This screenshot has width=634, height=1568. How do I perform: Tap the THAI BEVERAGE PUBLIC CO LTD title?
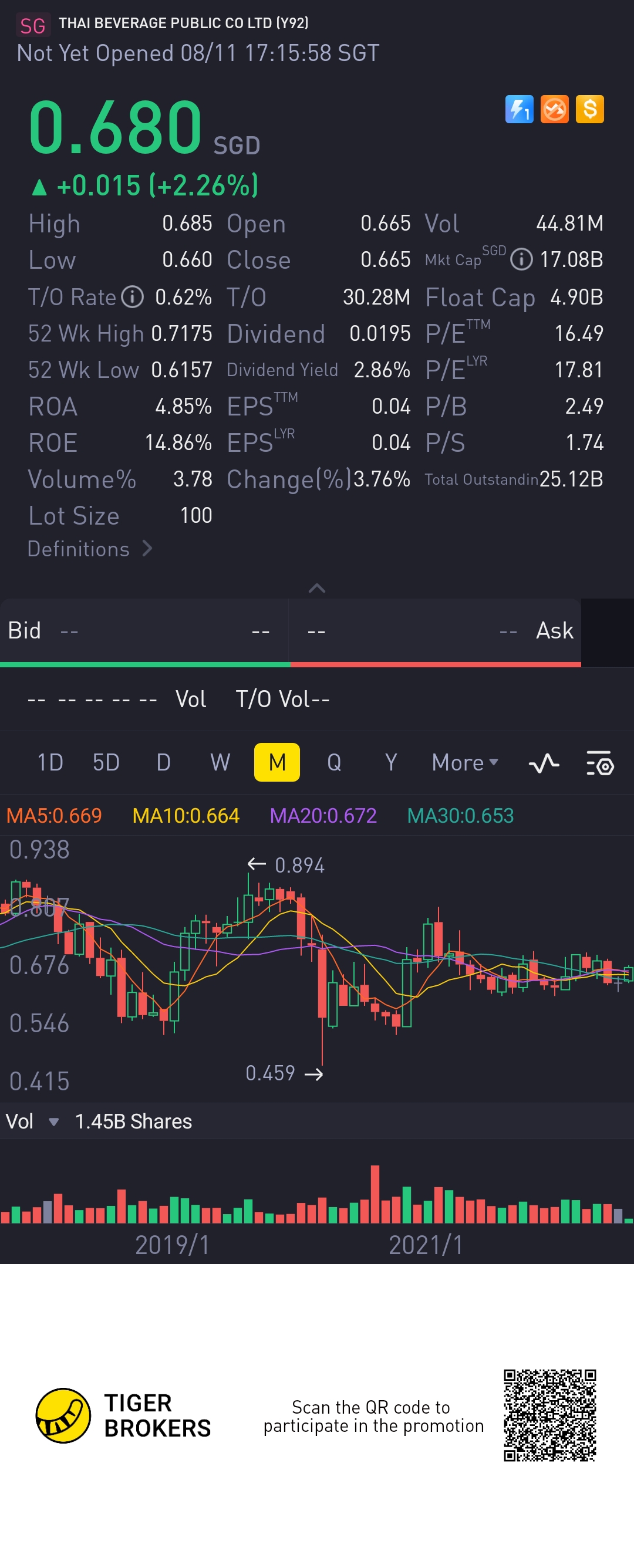(x=183, y=23)
